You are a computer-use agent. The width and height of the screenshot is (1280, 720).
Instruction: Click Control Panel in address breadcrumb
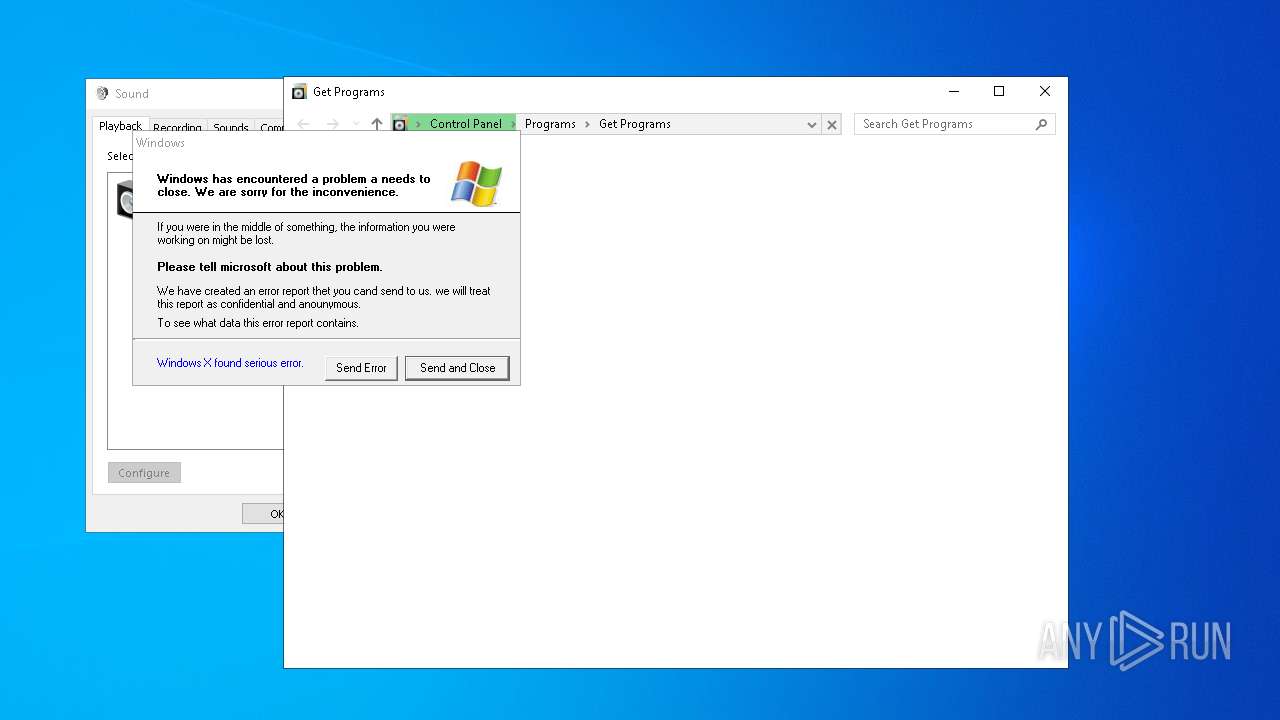tap(466, 124)
